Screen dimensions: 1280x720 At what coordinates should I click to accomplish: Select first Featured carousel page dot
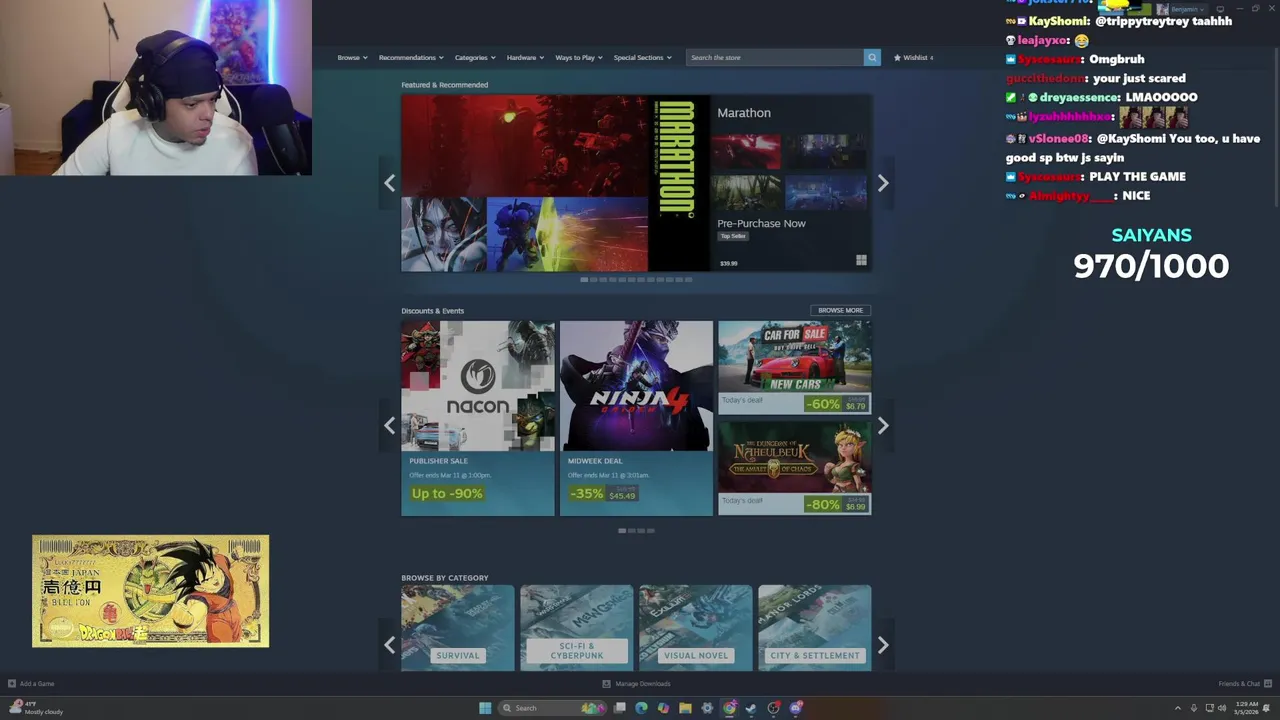coord(584,280)
